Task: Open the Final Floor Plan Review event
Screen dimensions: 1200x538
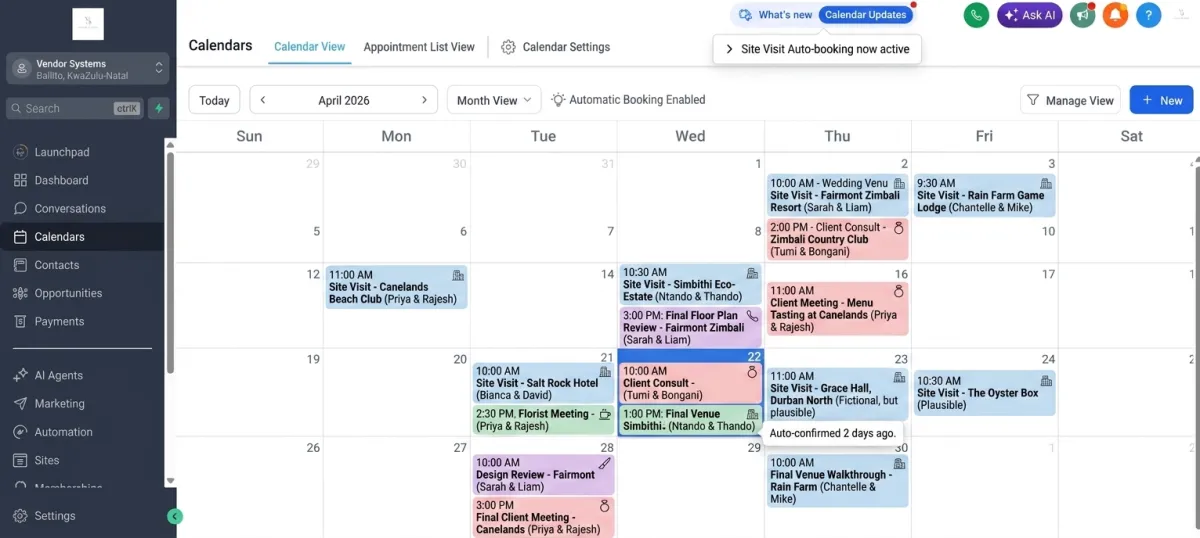Action: (690, 327)
